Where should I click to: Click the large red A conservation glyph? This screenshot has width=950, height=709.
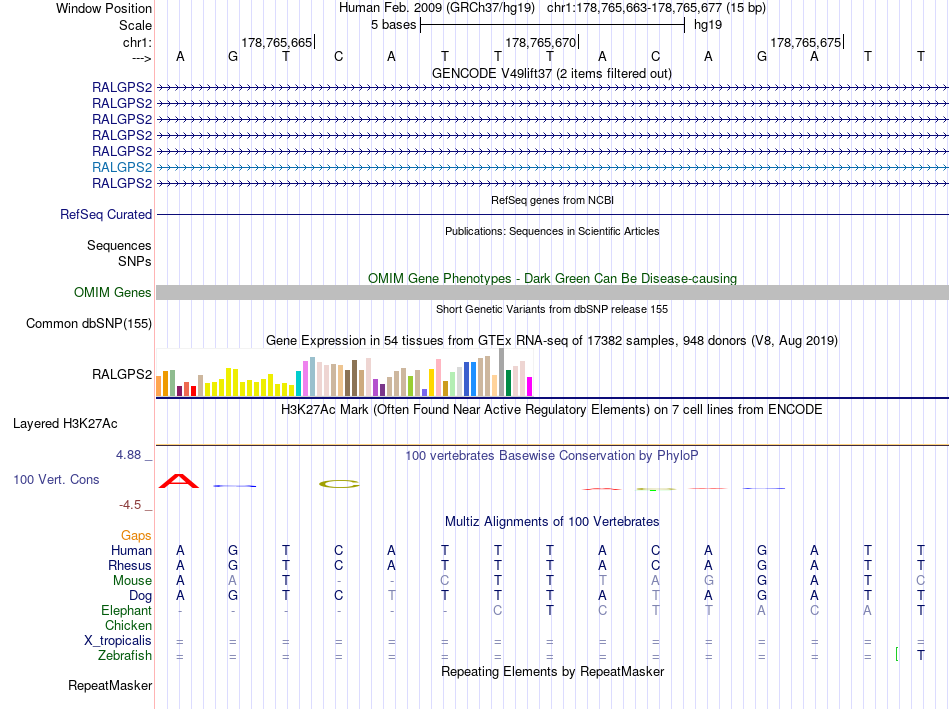coord(179,481)
